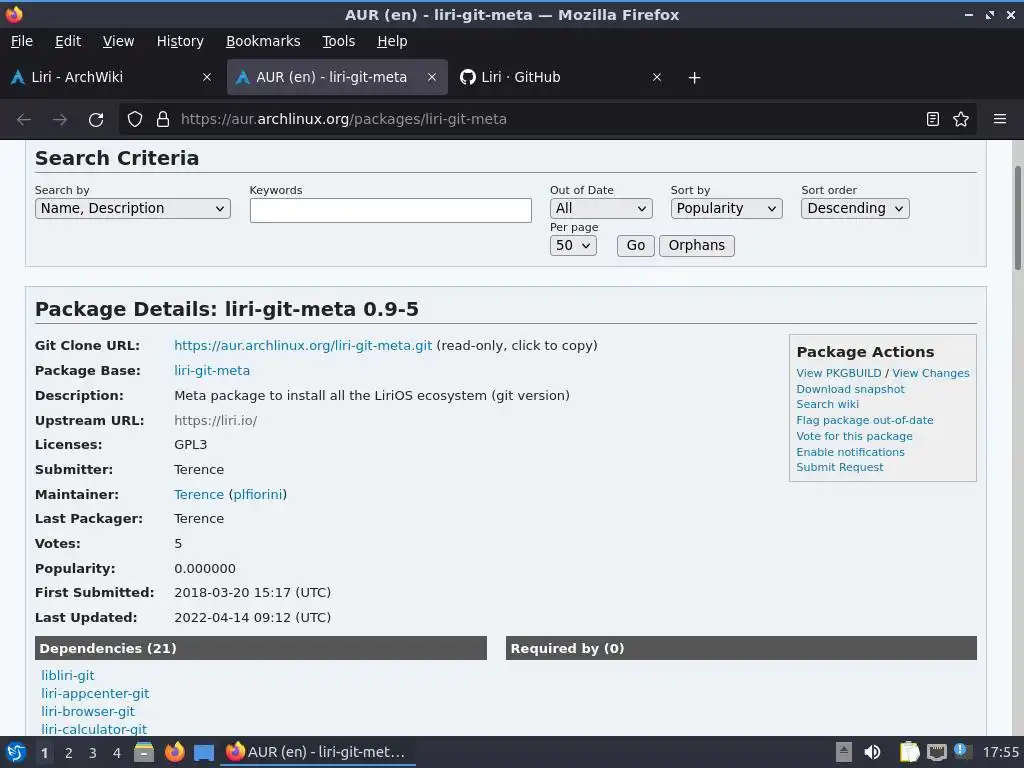Close the Liri GitHub tab
This screenshot has height=768, width=1024.
[x=657, y=77]
